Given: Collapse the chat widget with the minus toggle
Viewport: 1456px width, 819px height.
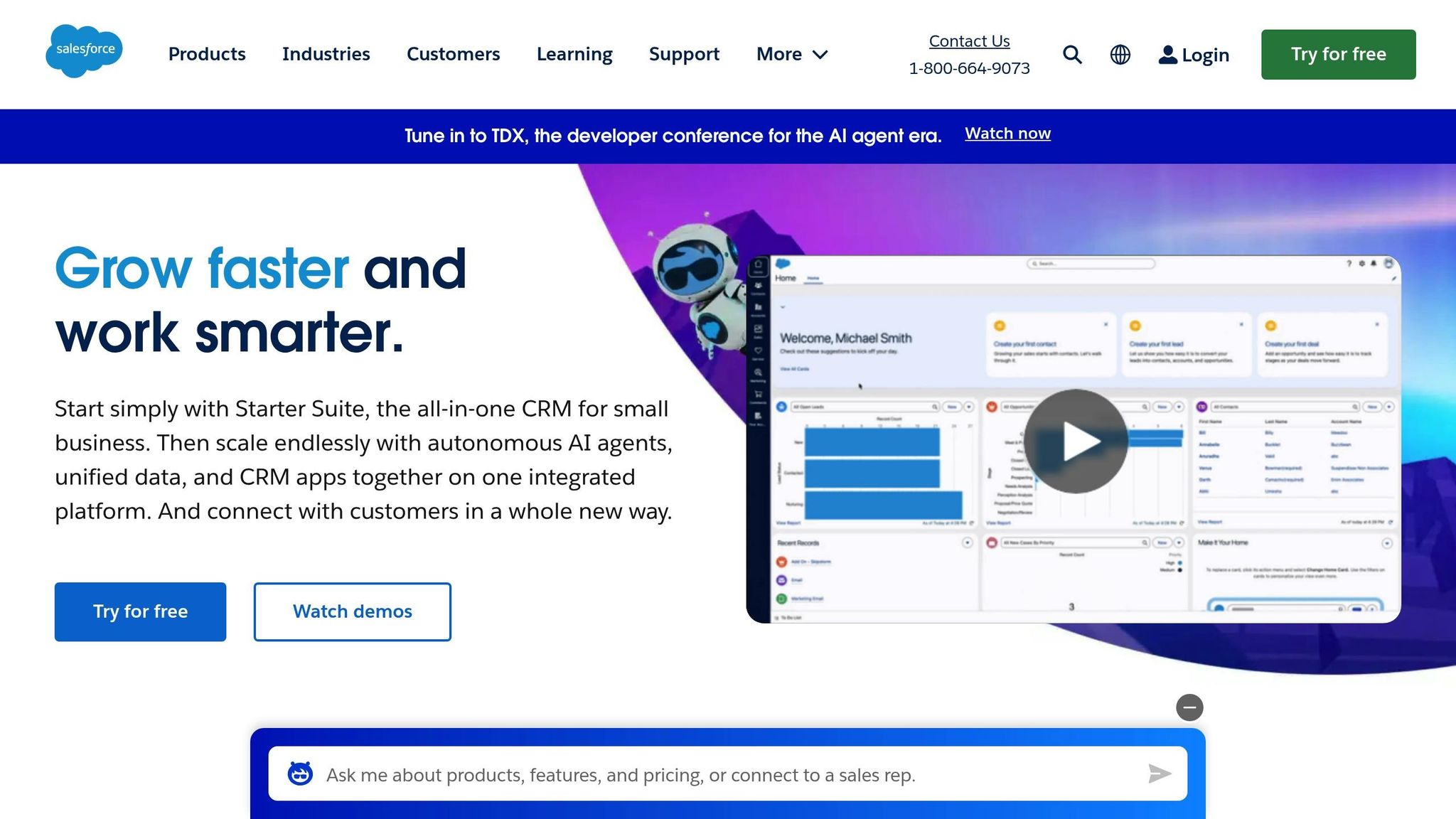Looking at the screenshot, I should (1189, 707).
